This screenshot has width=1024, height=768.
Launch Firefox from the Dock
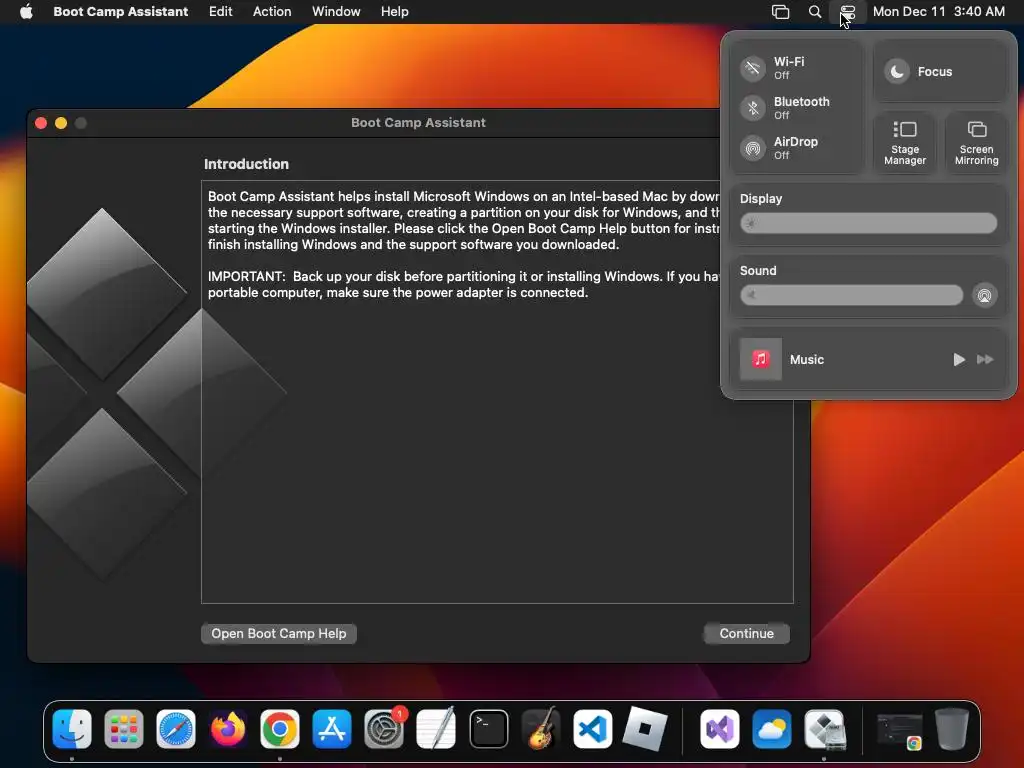coord(228,729)
